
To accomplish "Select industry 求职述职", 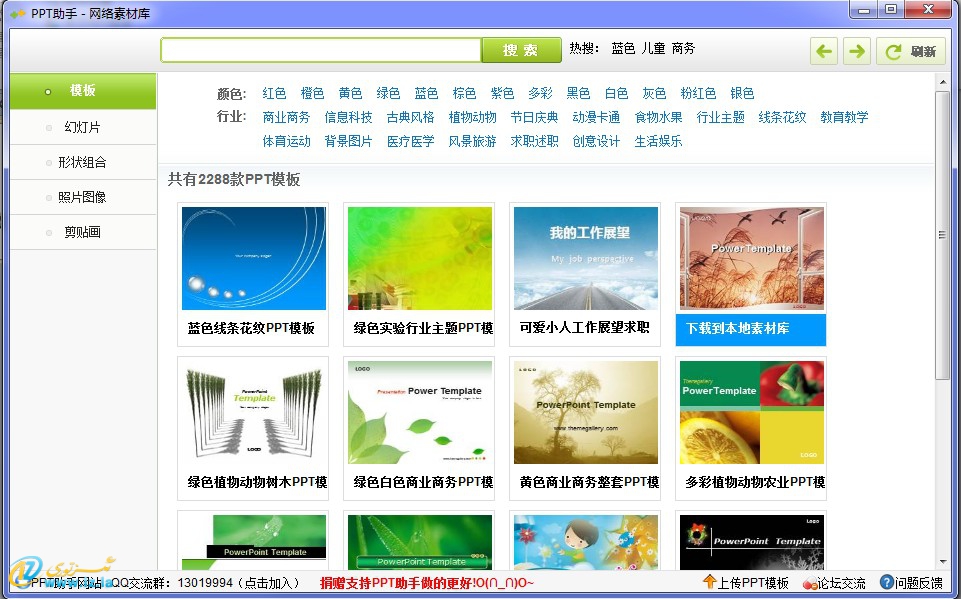I will [x=534, y=142].
